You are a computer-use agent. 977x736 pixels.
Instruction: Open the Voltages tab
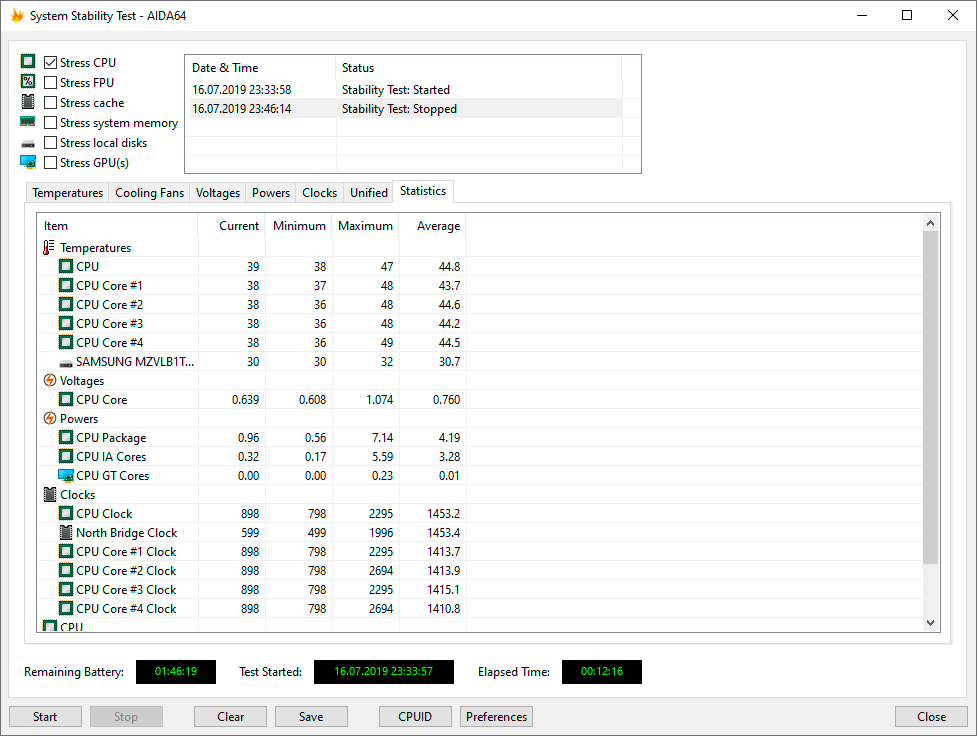217,193
